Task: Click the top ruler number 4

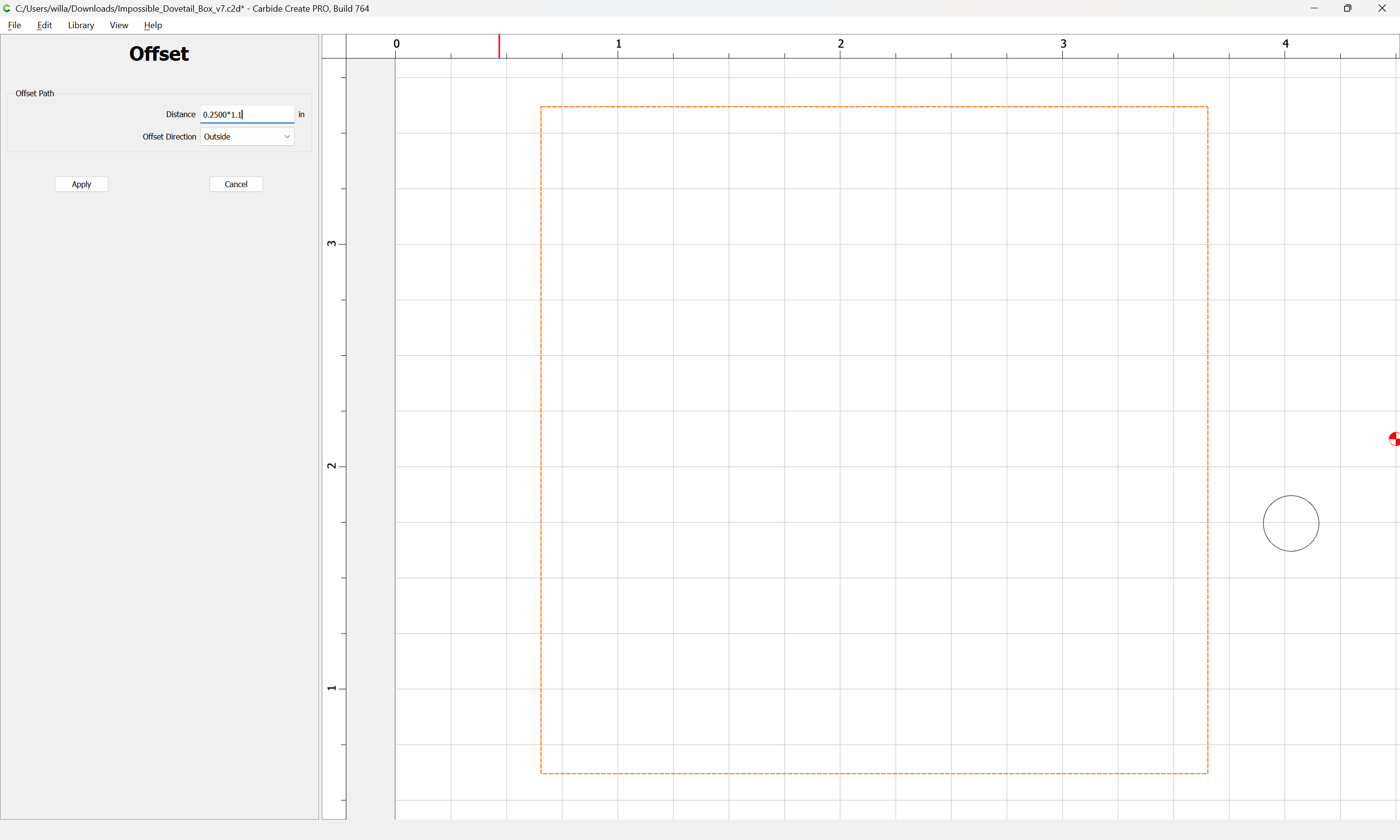Action: (1285, 44)
